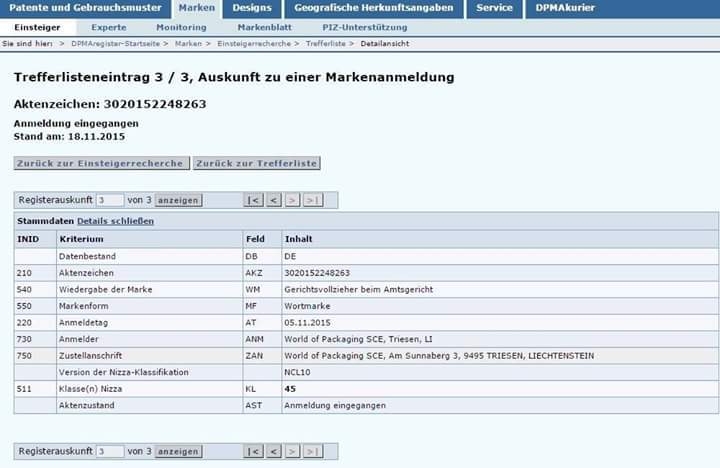Go to first register entry icon
This screenshot has height=468, width=720.
click(253, 200)
